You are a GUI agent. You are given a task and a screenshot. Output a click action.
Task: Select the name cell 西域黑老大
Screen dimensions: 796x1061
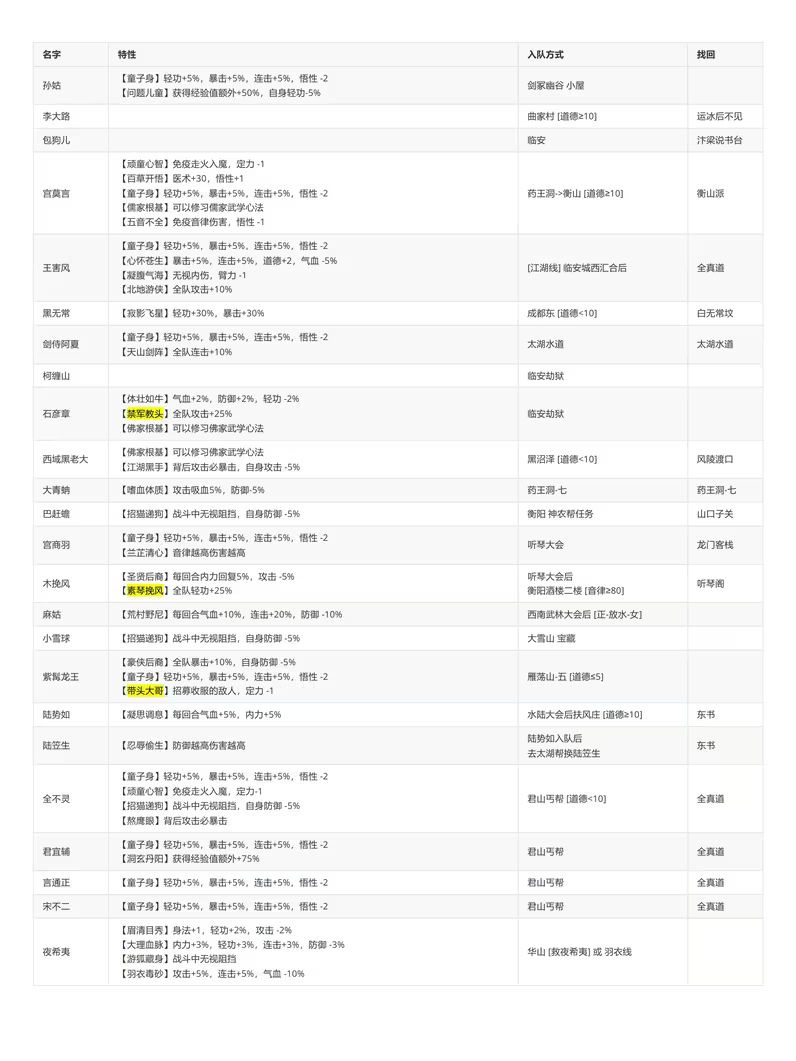[66, 459]
